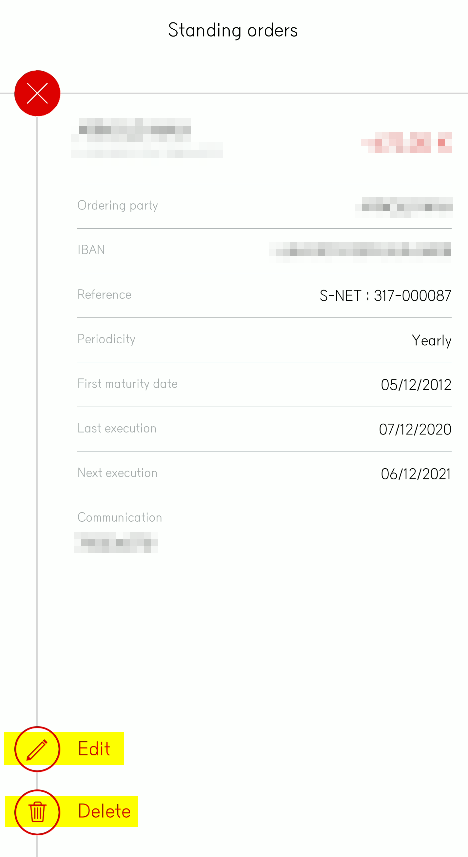This screenshot has width=468, height=857.
Task: Click the Standing orders title
Action: click(233, 30)
